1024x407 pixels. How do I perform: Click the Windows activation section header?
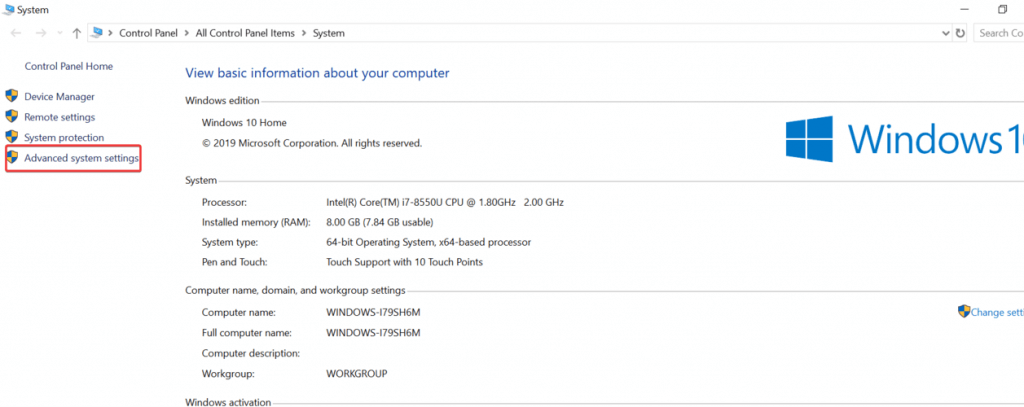point(228,402)
